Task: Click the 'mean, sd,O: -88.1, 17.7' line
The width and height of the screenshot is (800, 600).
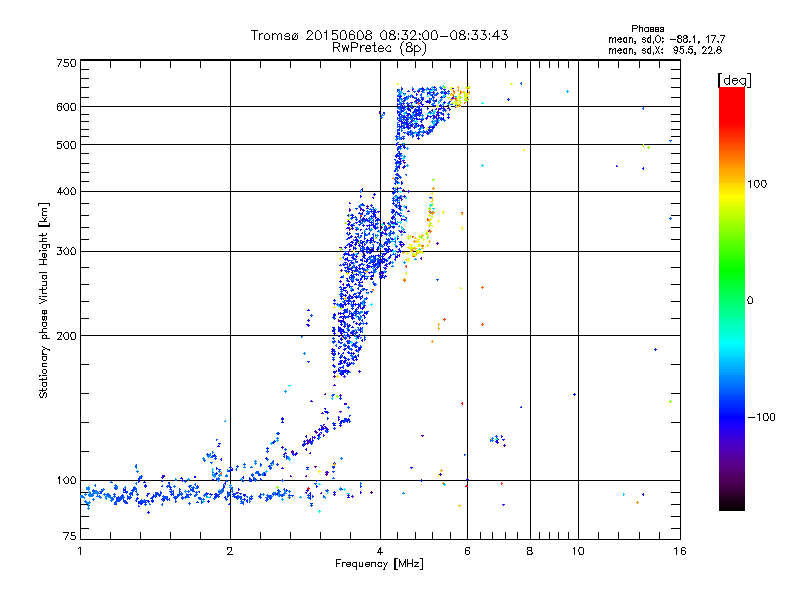Action: coord(666,39)
